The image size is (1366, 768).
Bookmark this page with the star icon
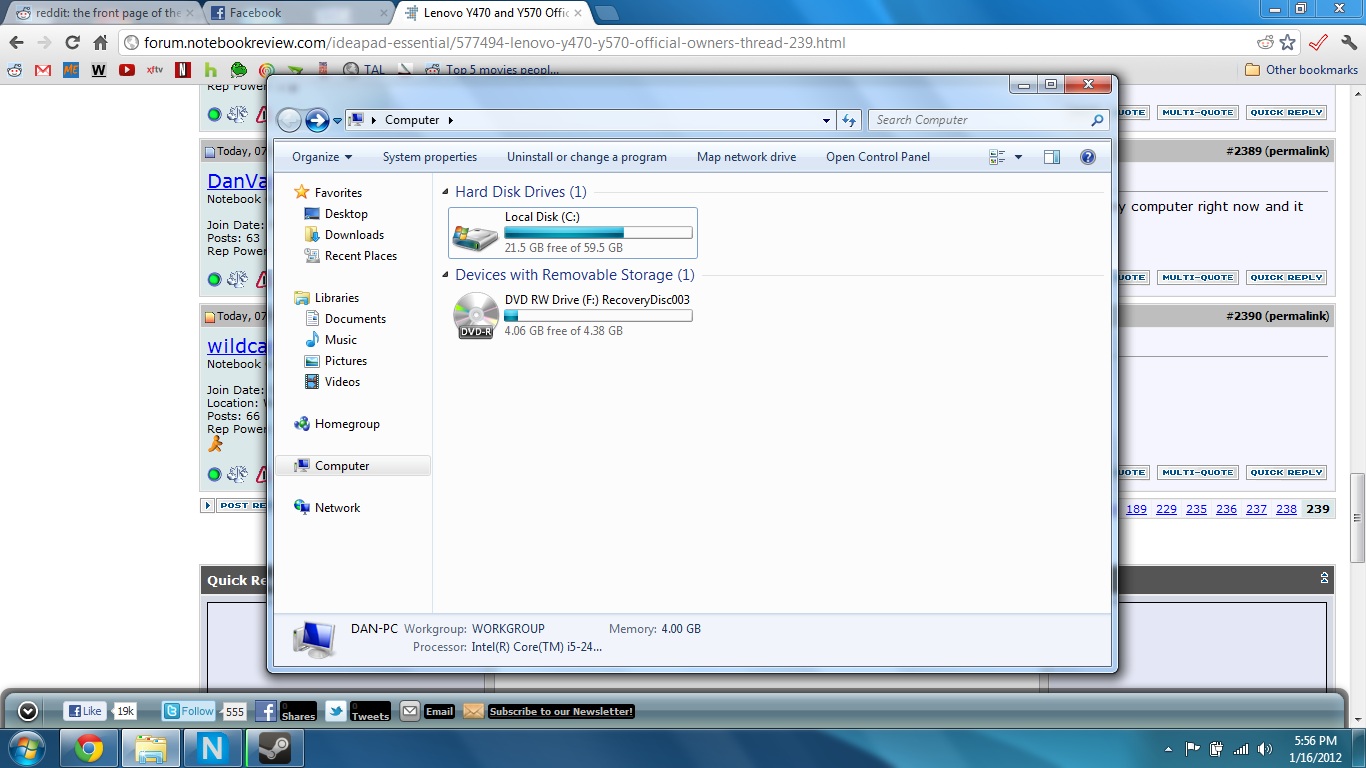click(1288, 42)
